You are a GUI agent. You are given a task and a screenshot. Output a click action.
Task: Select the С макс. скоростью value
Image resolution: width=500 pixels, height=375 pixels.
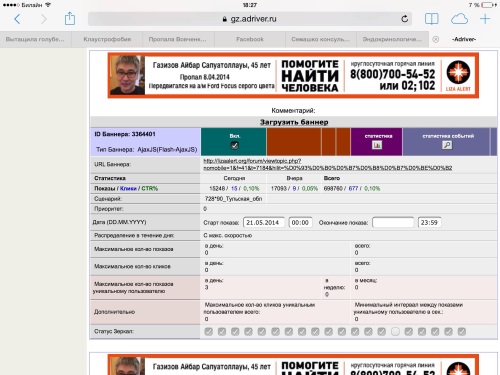(x=228, y=235)
